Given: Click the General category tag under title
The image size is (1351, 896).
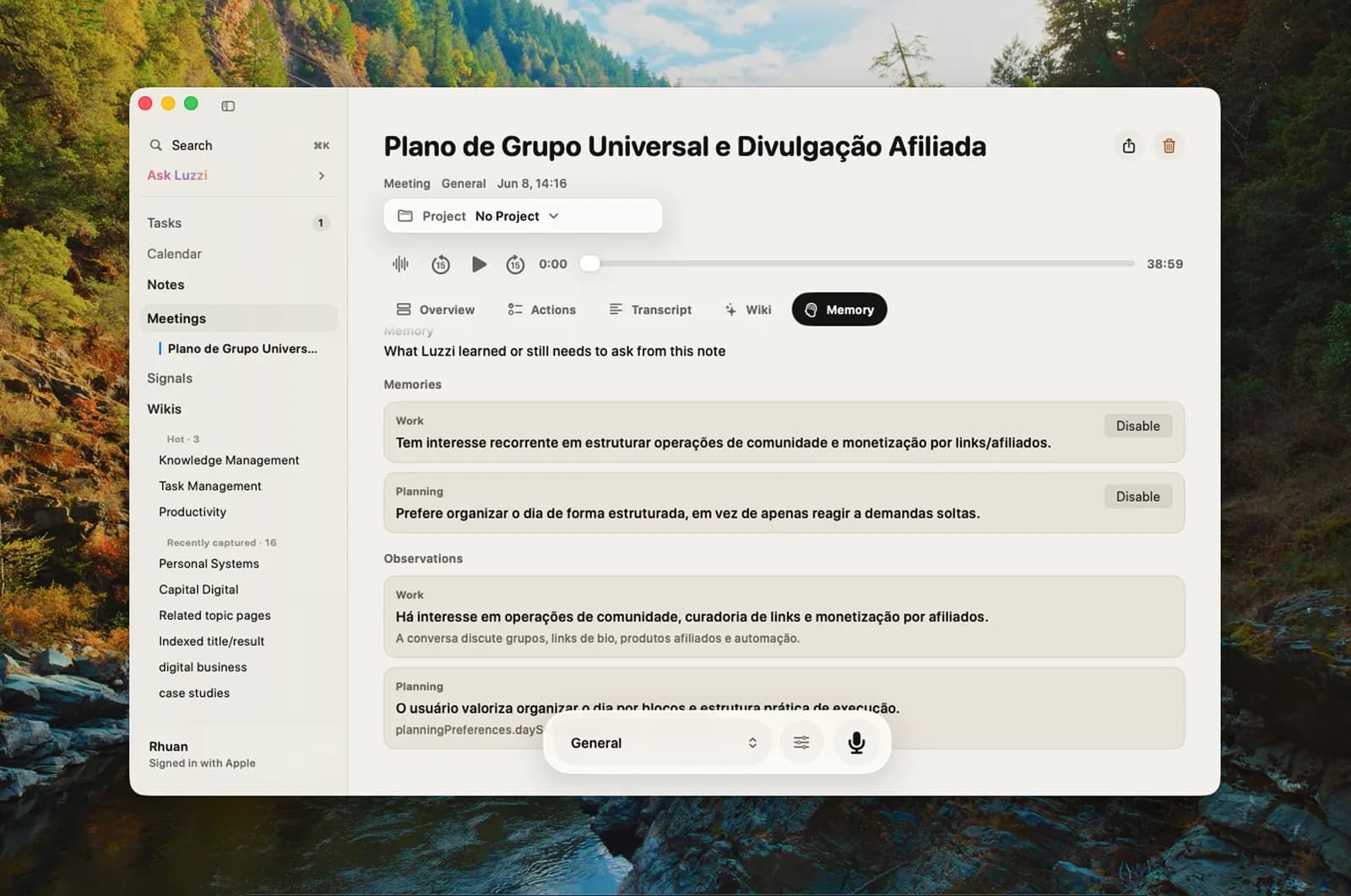Looking at the screenshot, I should coord(464,183).
